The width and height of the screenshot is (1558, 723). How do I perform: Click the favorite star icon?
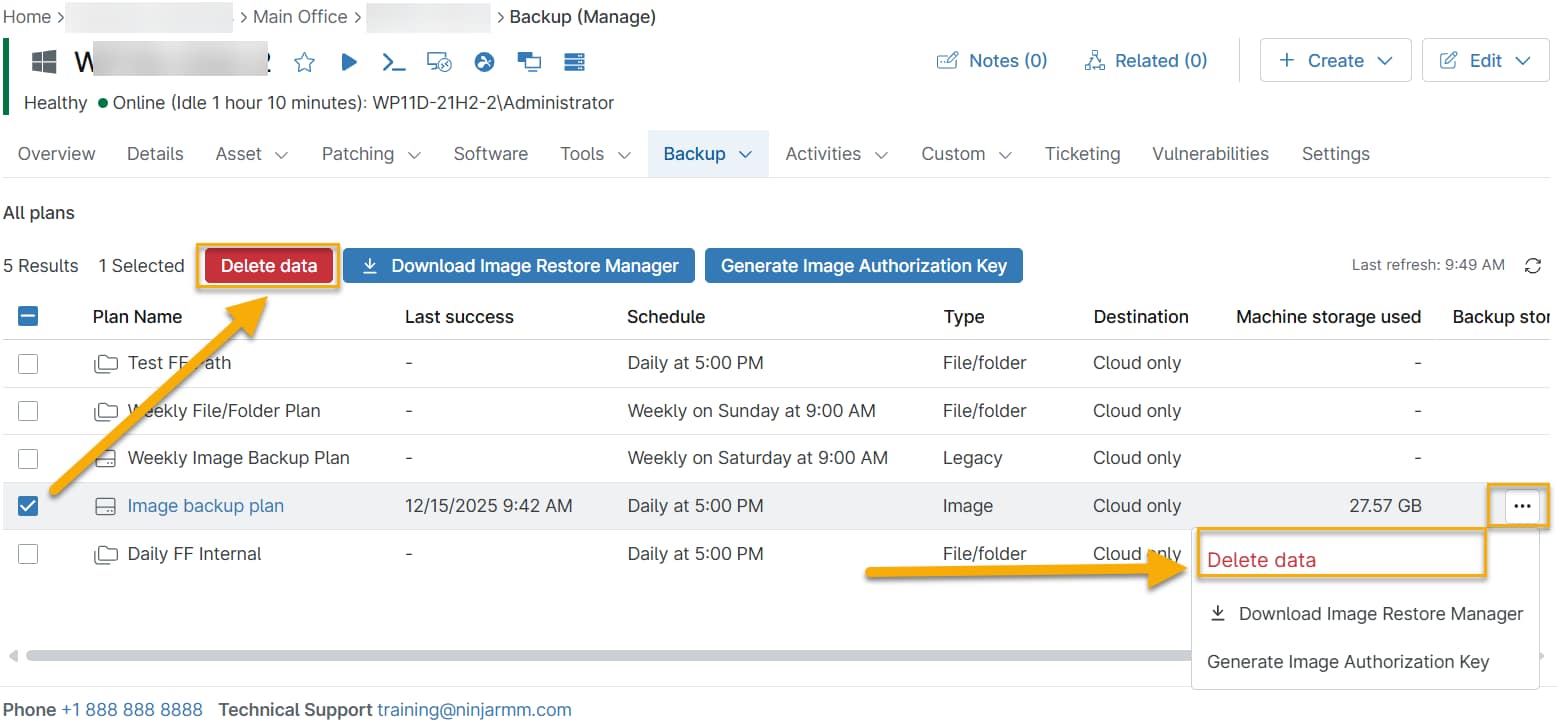pyautogui.click(x=305, y=63)
